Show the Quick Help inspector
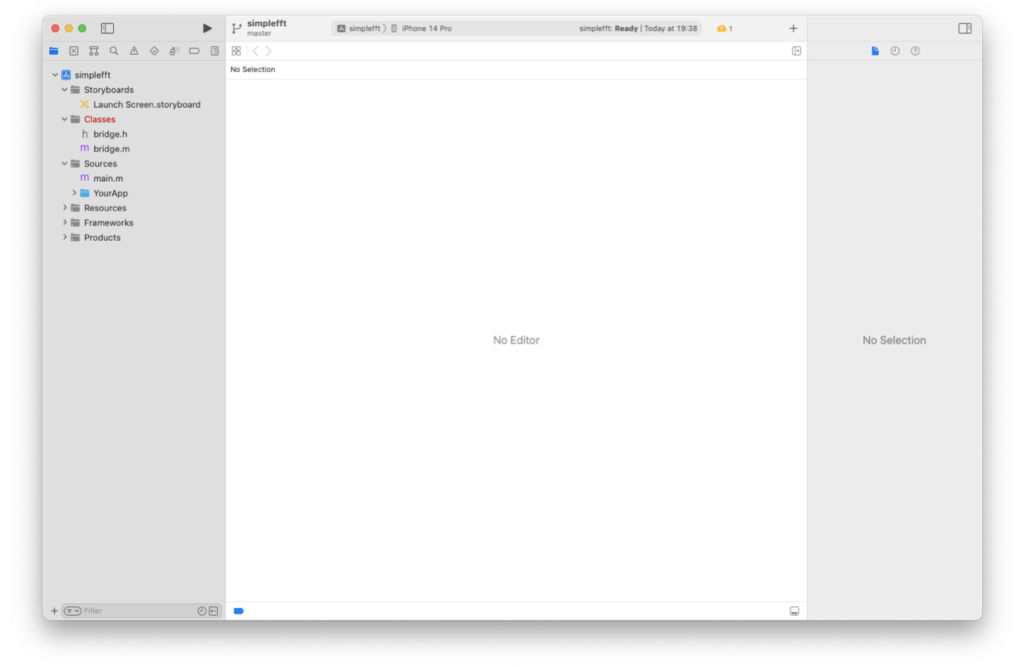 pos(915,51)
